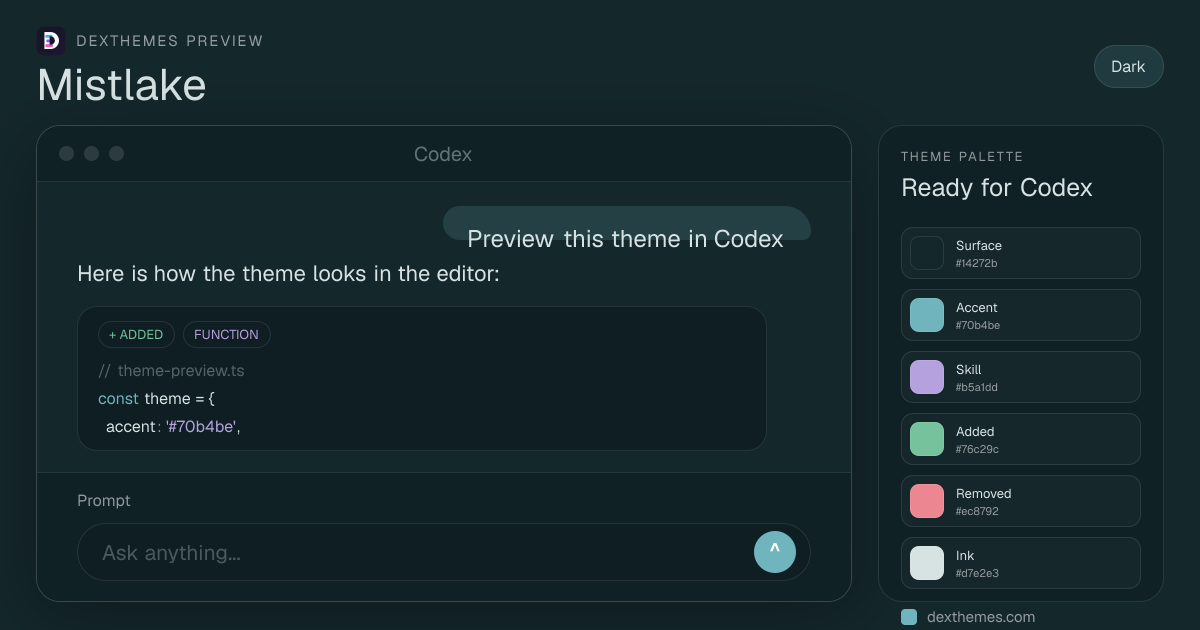Open the dexthemes.com link

pyautogui.click(x=981, y=617)
